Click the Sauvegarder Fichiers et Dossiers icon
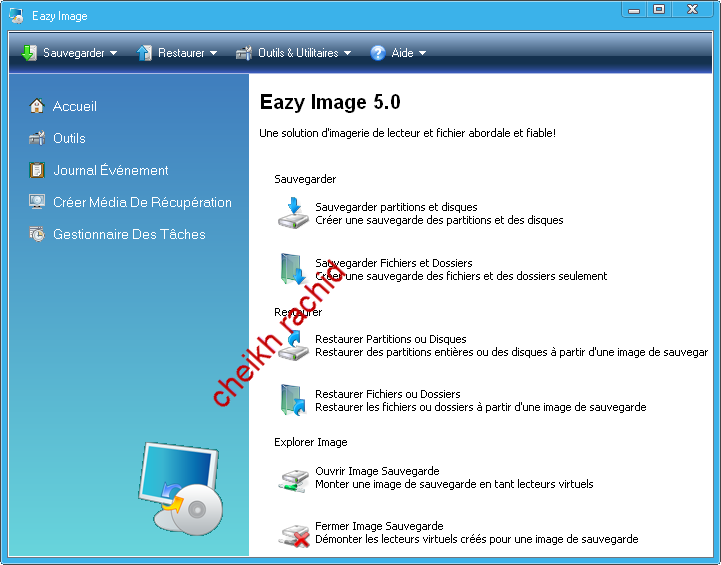 [x=293, y=269]
